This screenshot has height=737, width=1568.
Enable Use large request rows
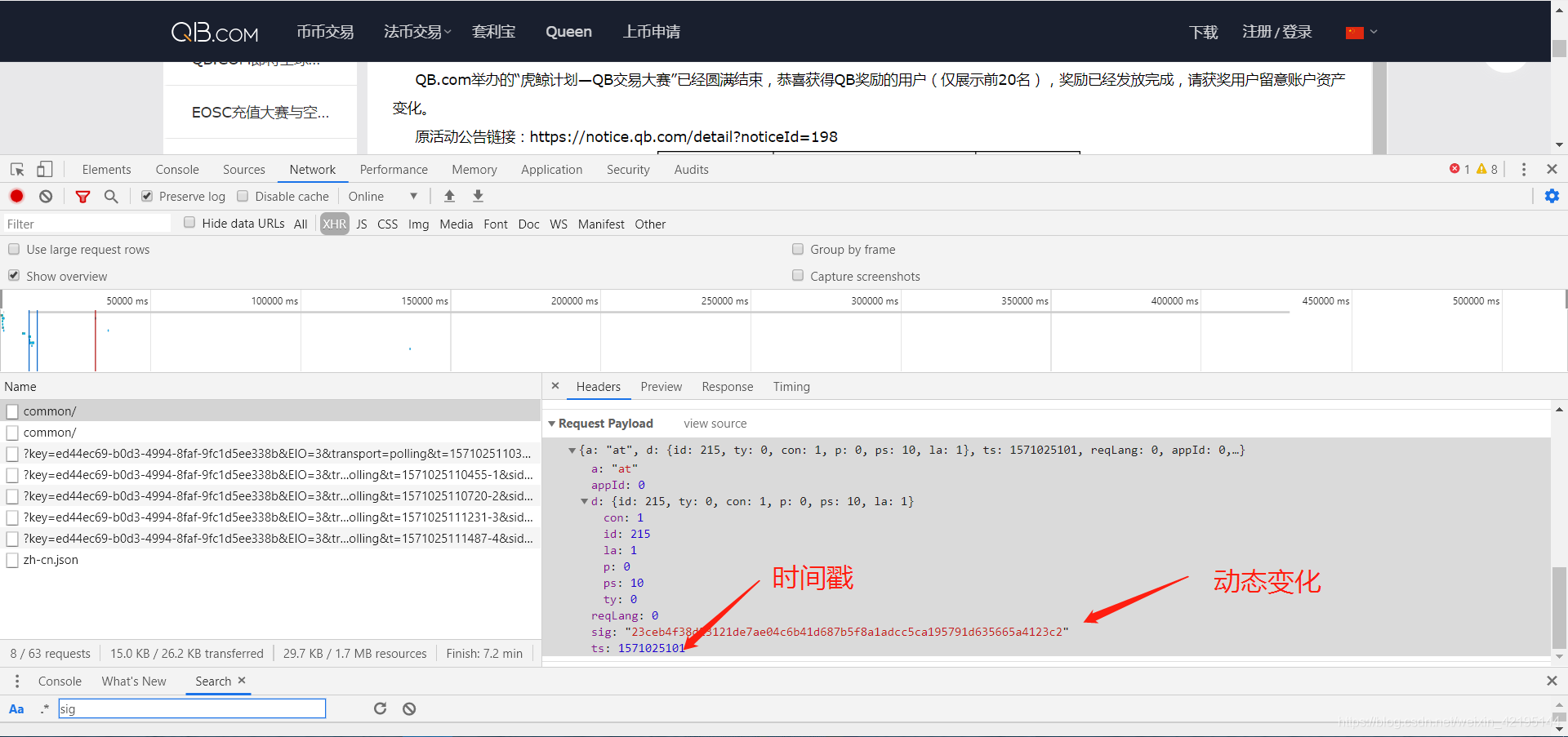14,249
